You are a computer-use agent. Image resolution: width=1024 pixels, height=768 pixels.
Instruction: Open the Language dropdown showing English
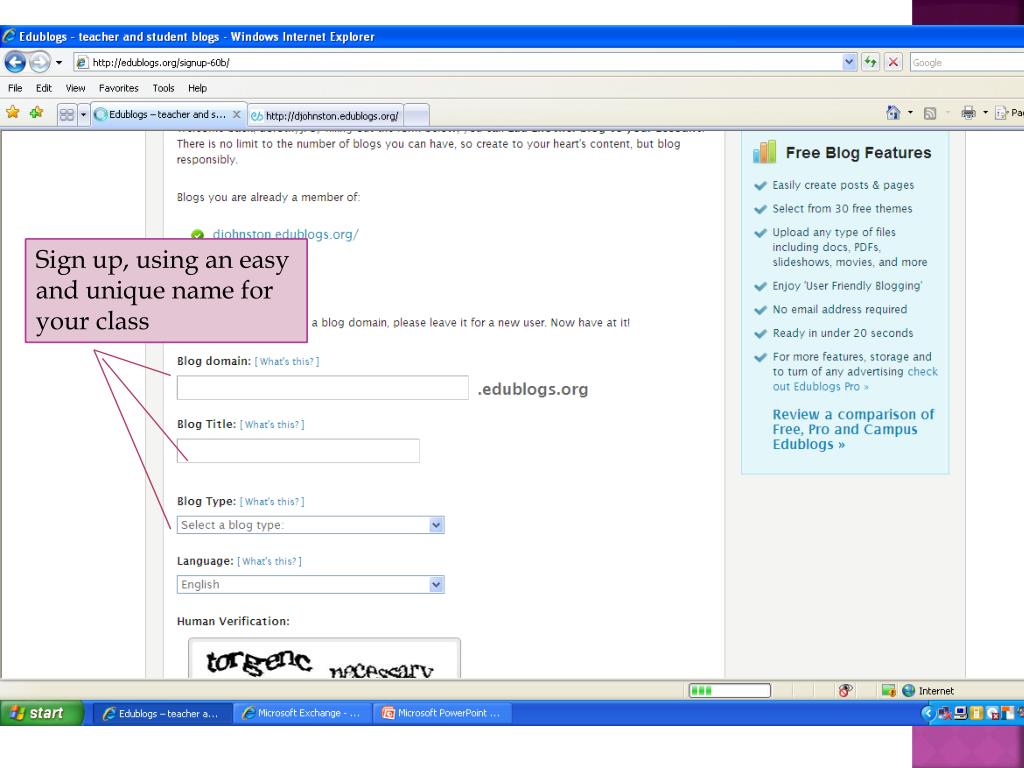[310, 584]
